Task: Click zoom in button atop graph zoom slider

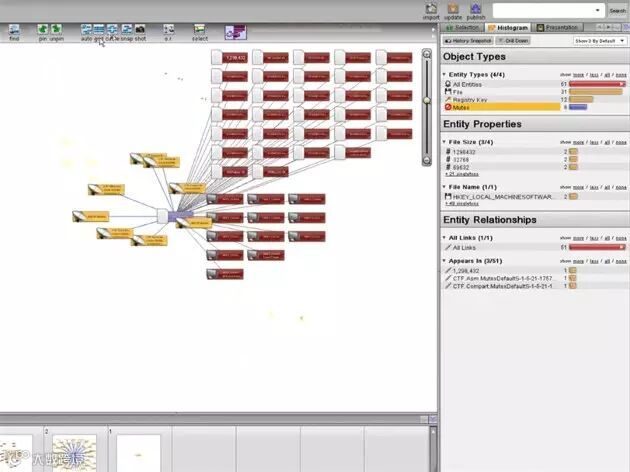Action: click(427, 54)
